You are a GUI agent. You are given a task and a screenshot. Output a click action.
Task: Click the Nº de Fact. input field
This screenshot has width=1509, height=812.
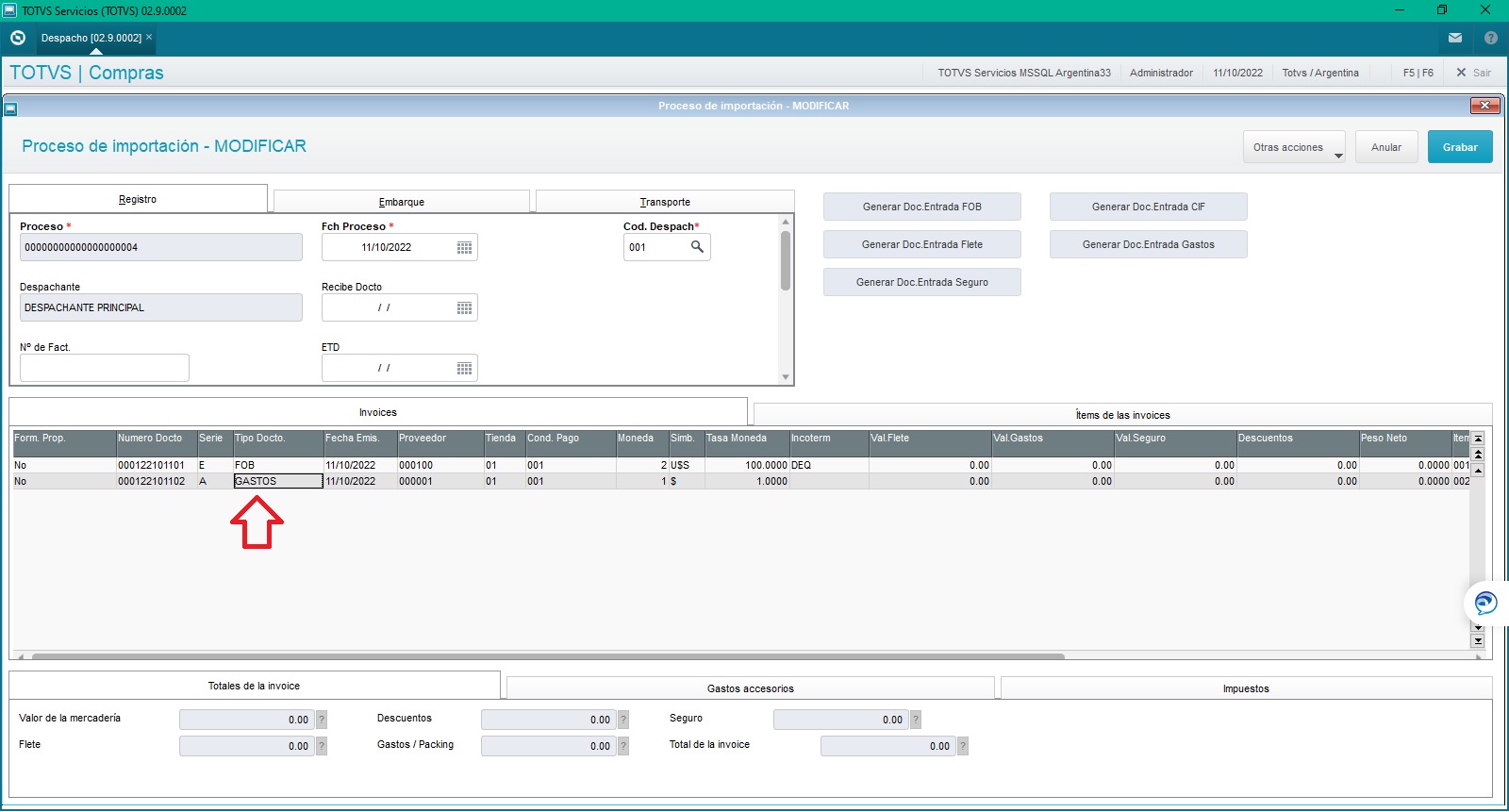(x=105, y=368)
